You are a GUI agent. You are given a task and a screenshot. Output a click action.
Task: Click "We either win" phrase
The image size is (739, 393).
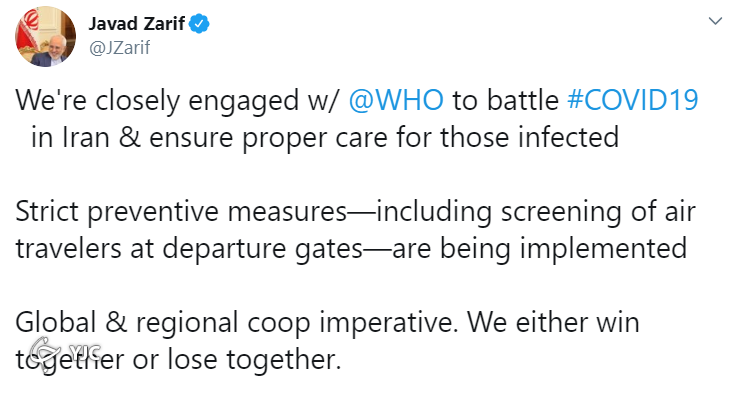pyautogui.click(x=553, y=323)
